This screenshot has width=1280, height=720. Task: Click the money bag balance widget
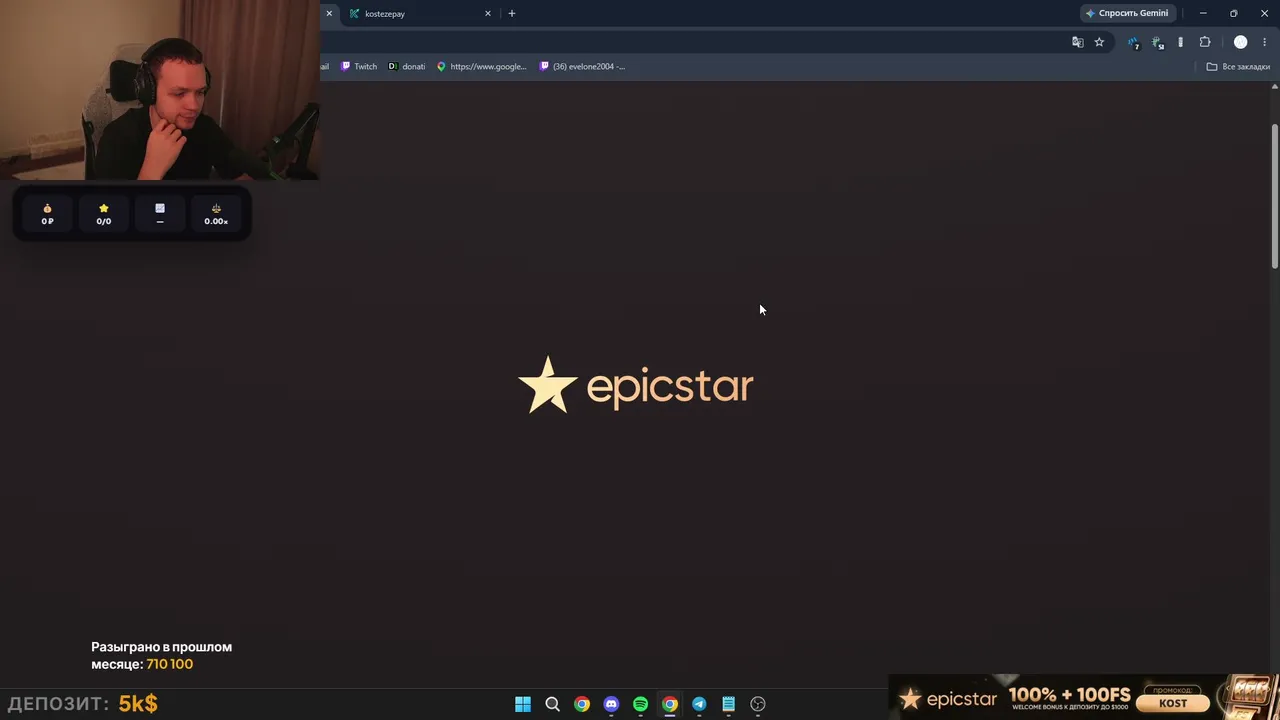click(x=47, y=214)
